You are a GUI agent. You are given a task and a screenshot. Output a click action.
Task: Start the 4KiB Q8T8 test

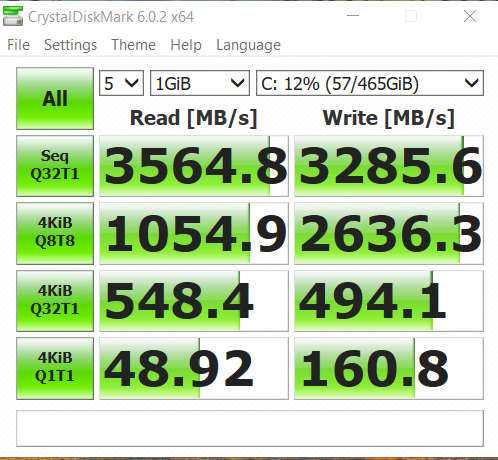point(55,233)
